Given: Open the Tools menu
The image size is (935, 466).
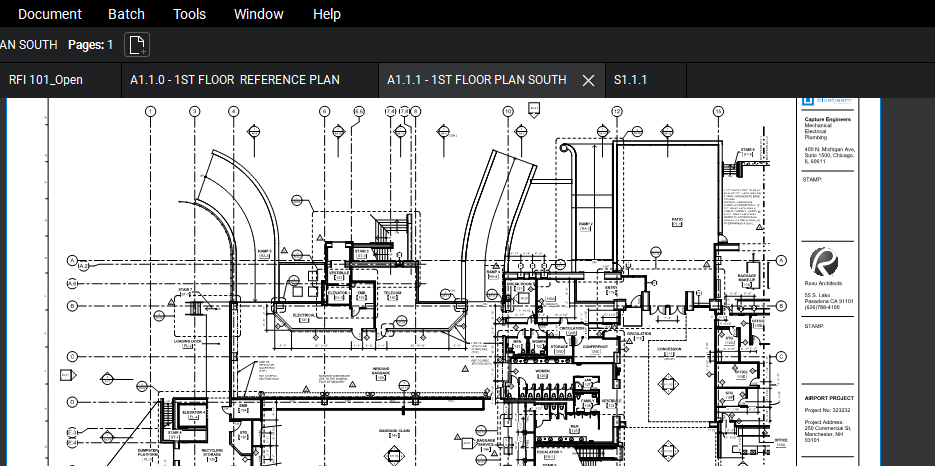Looking at the screenshot, I should coord(189,14).
